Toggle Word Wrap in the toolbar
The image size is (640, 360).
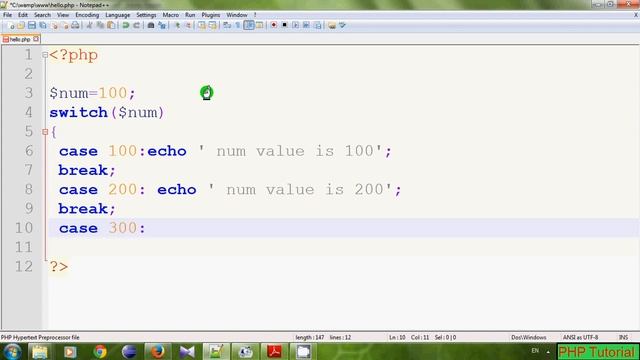227,25
